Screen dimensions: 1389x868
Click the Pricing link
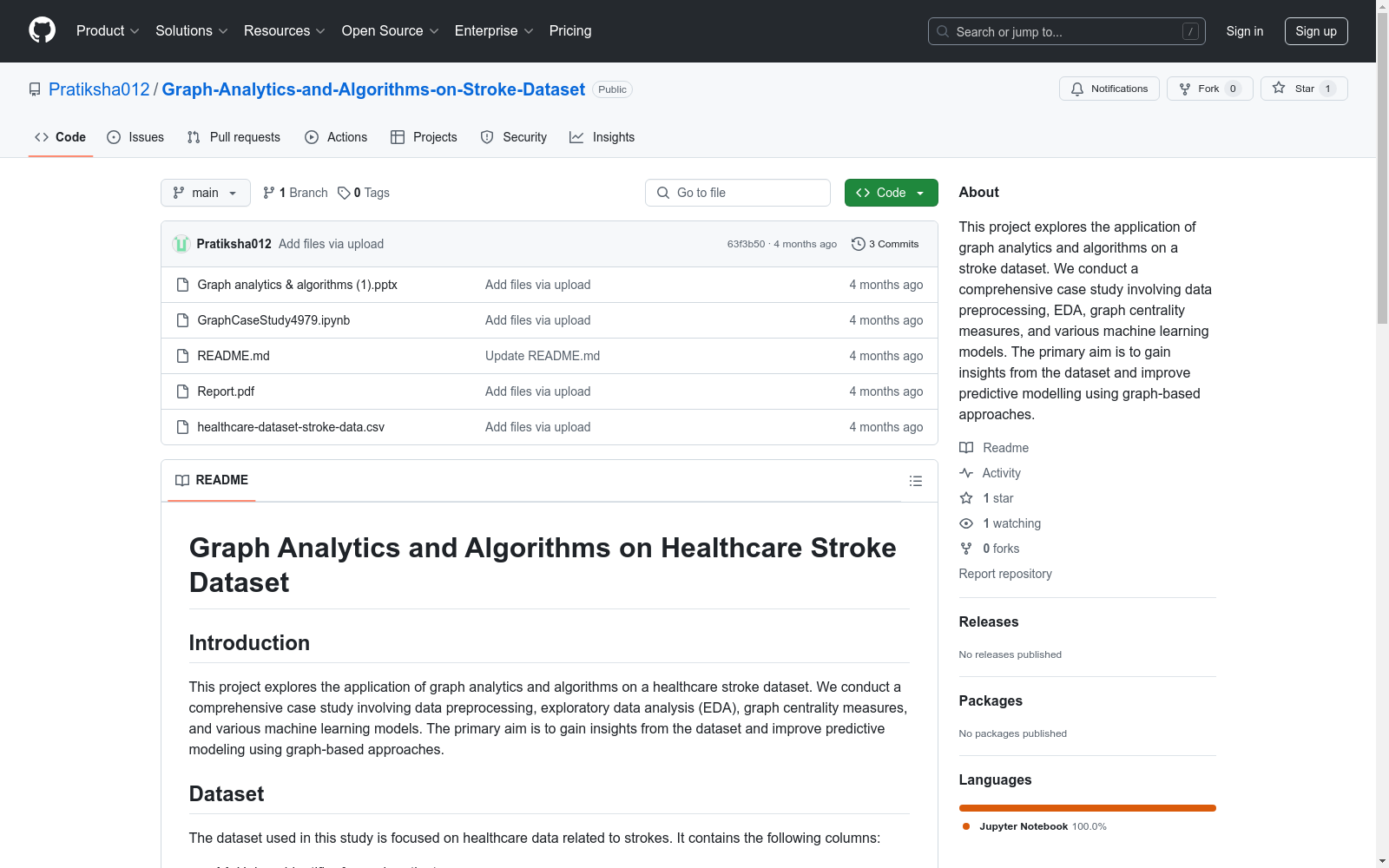pos(570,30)
